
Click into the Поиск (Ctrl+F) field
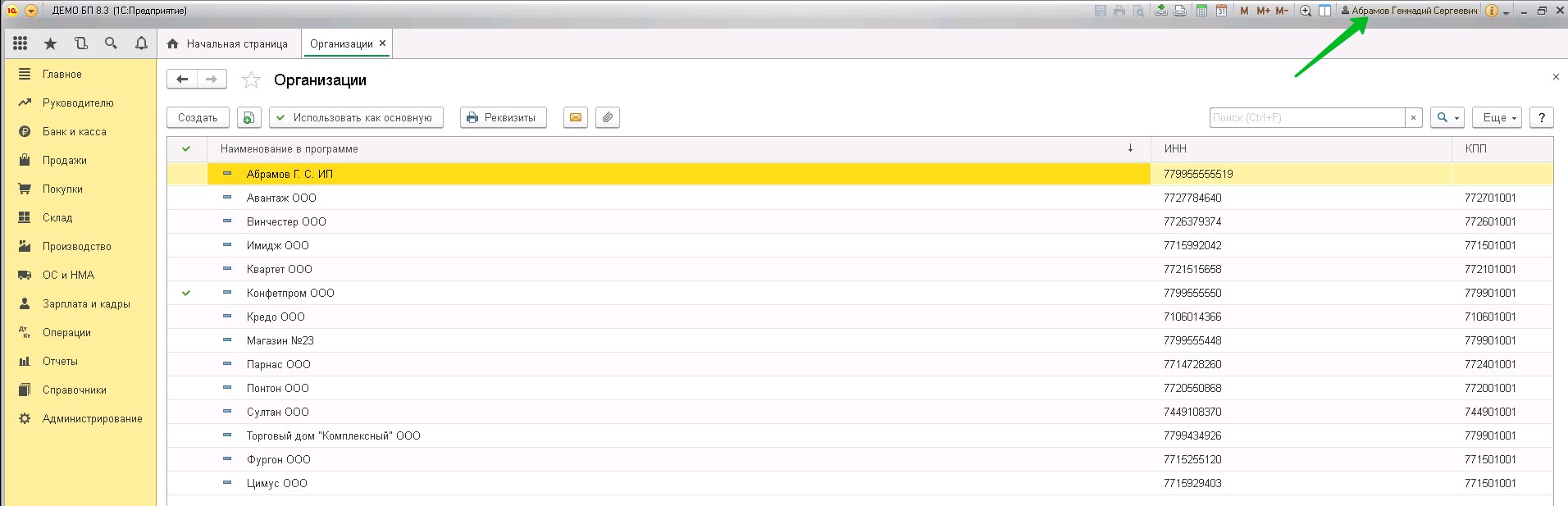click(1306, 117)
